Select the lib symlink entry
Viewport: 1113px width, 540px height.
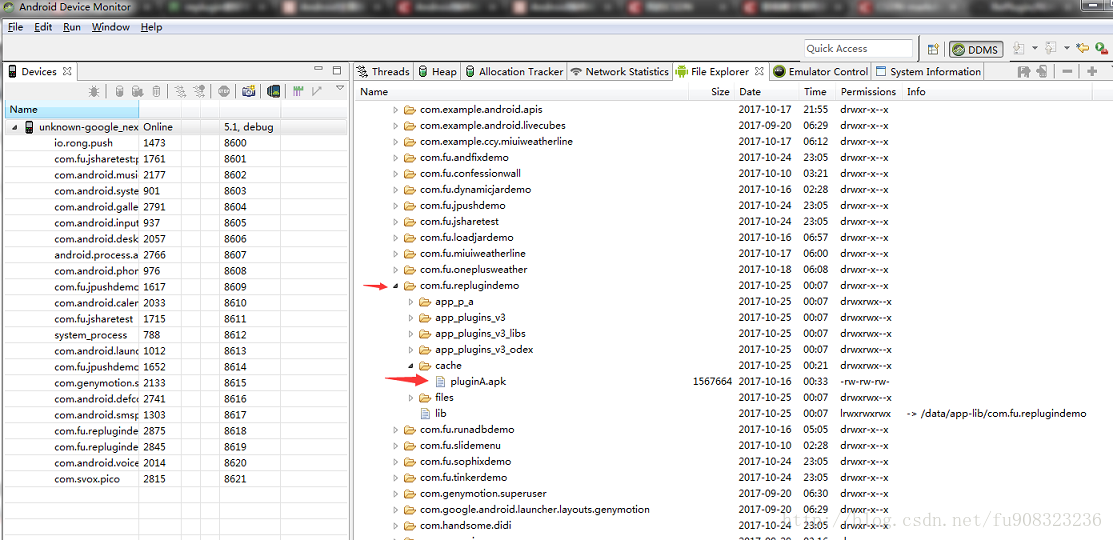tap(441, 413)
